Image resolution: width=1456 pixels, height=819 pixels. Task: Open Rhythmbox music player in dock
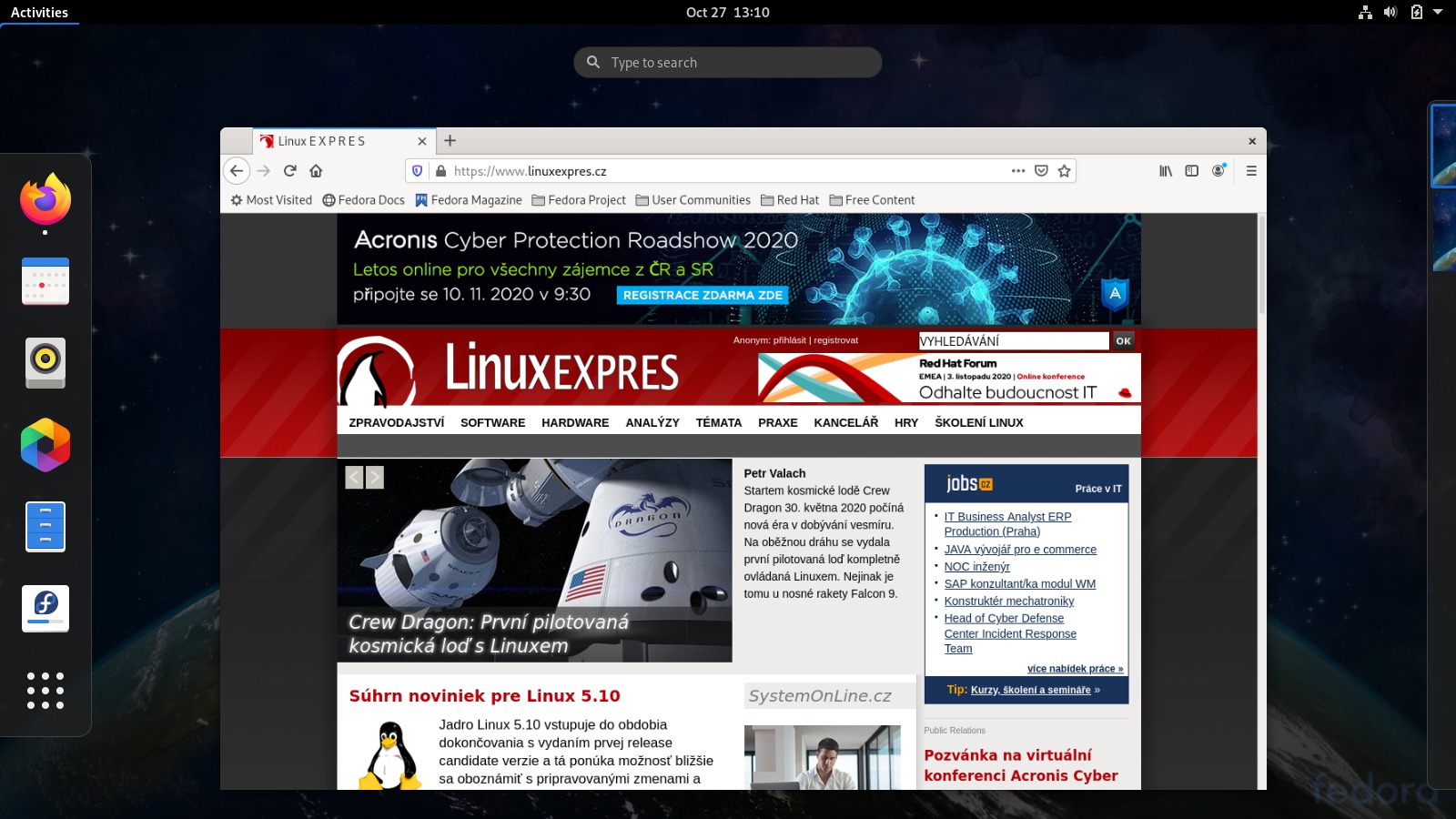(x=45, y=363)
